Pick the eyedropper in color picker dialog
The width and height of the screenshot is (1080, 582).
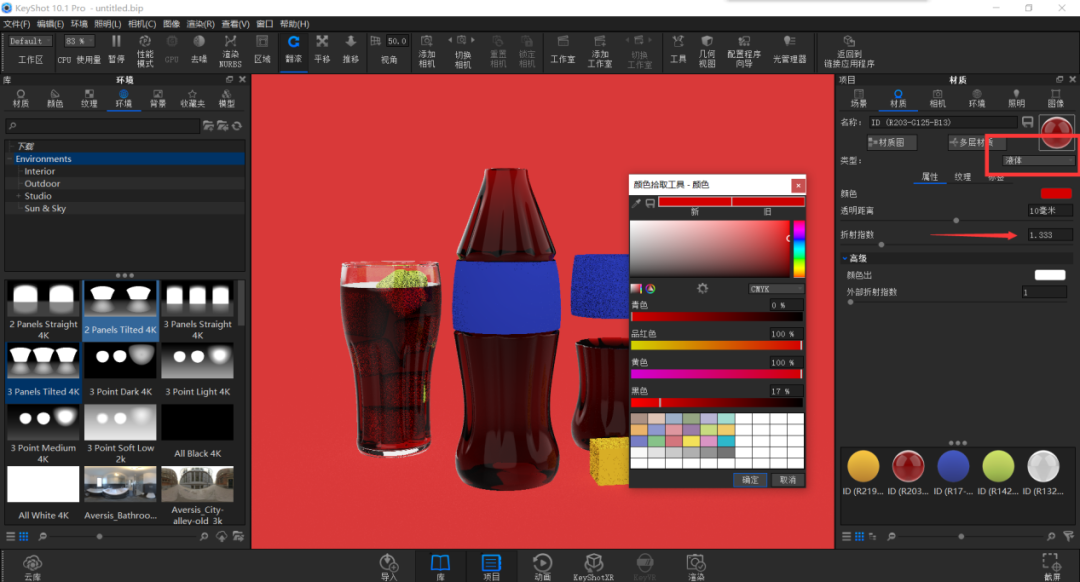[x=636, y=202]
